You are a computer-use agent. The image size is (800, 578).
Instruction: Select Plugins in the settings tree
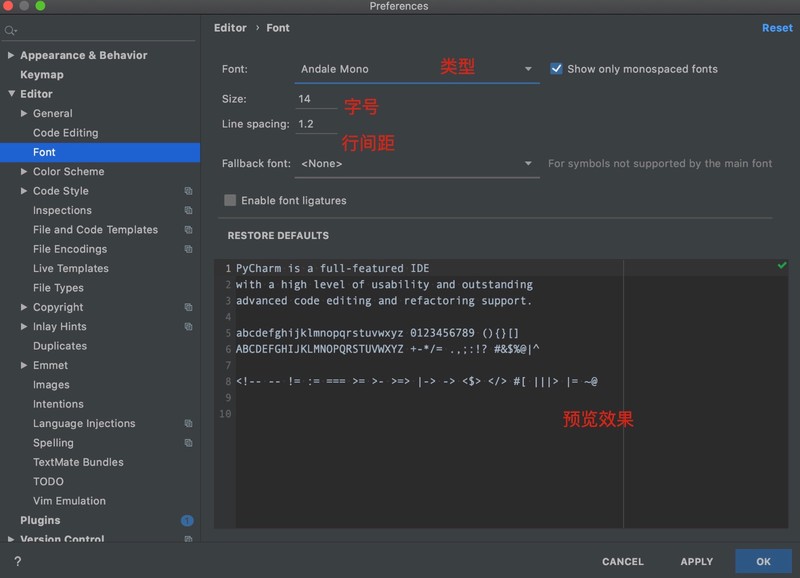40,520
